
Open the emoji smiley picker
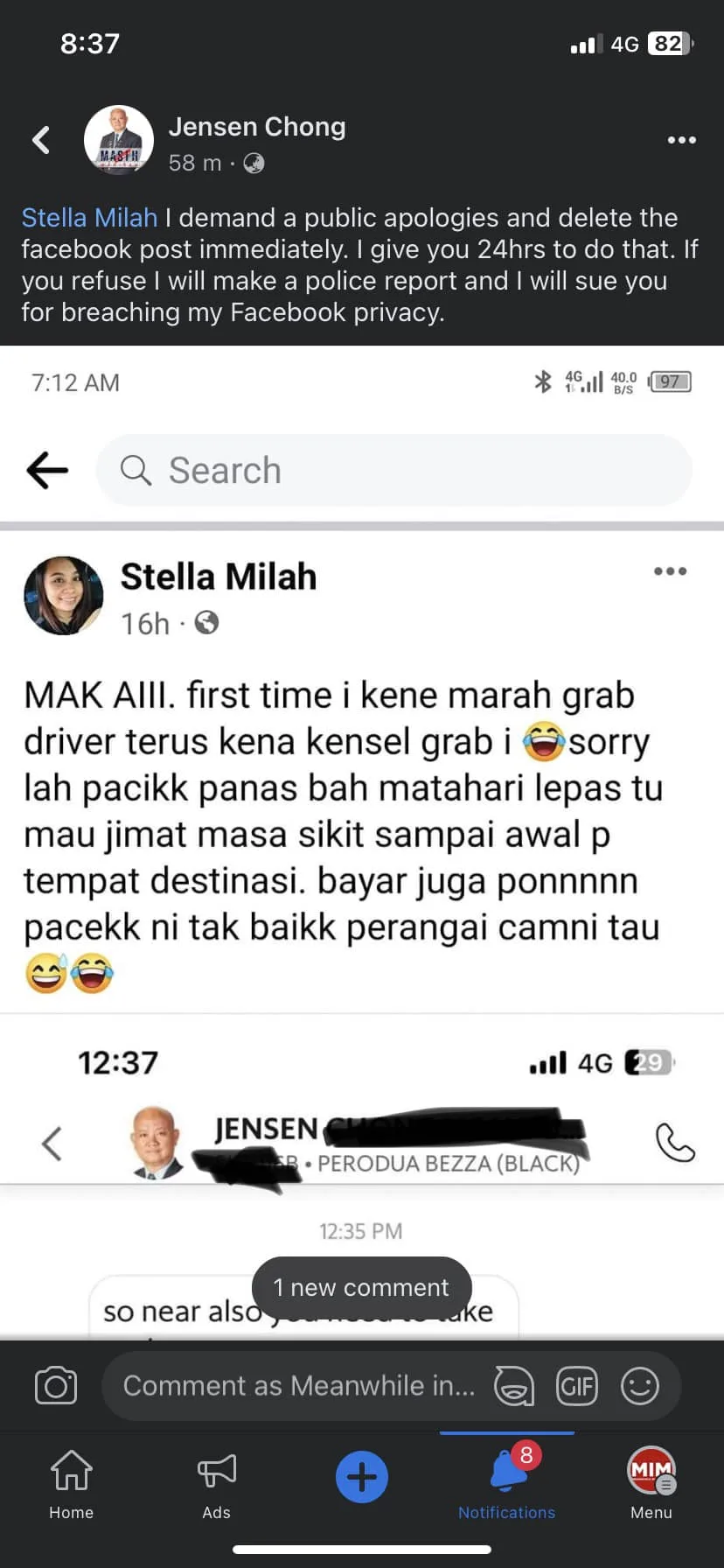tap(640, 1386)
